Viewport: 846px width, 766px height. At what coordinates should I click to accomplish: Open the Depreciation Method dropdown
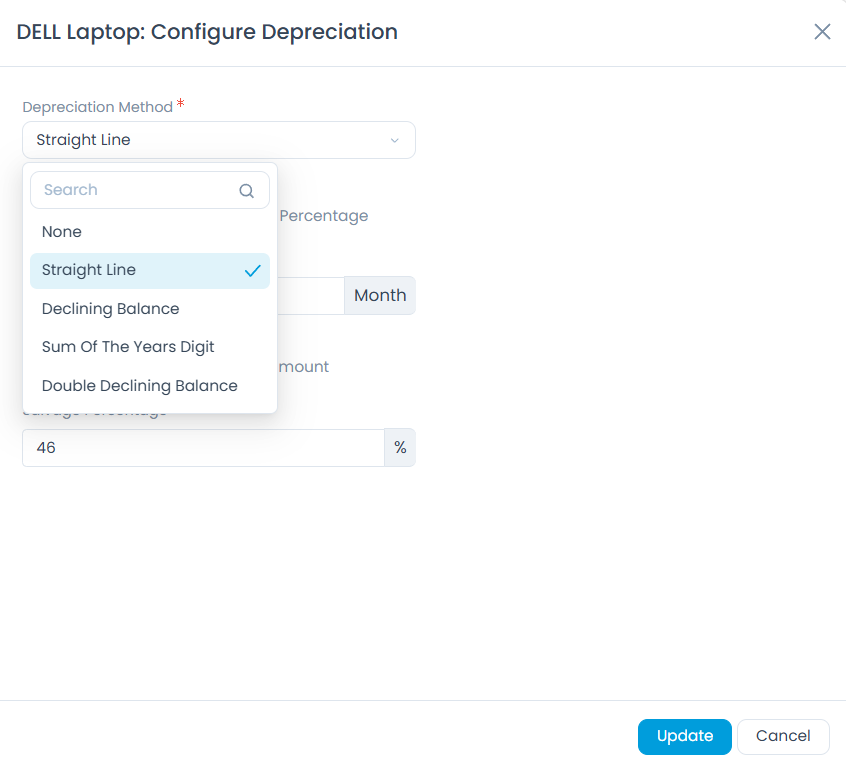[x=219, y=140]
